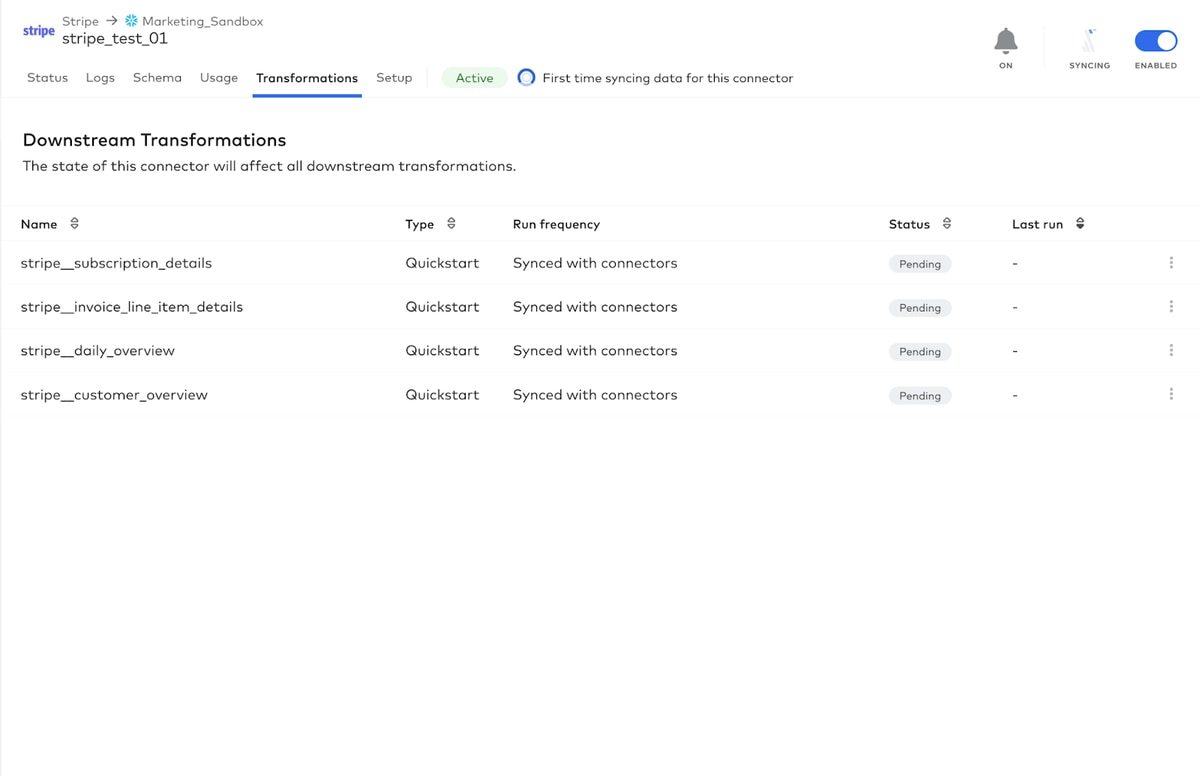Click the Stripe breadcrumb link
This screenshot has height=776, width=1200.
point(80,21)
